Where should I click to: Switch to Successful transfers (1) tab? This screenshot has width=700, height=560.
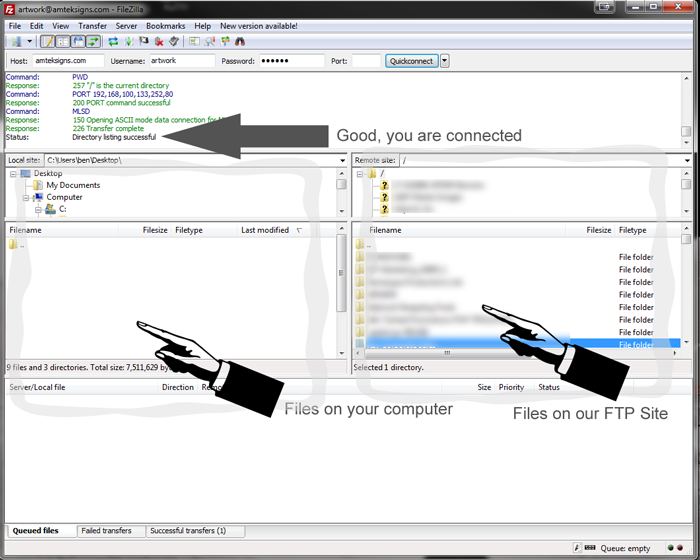pyautogui.click(x=188, y=531)
